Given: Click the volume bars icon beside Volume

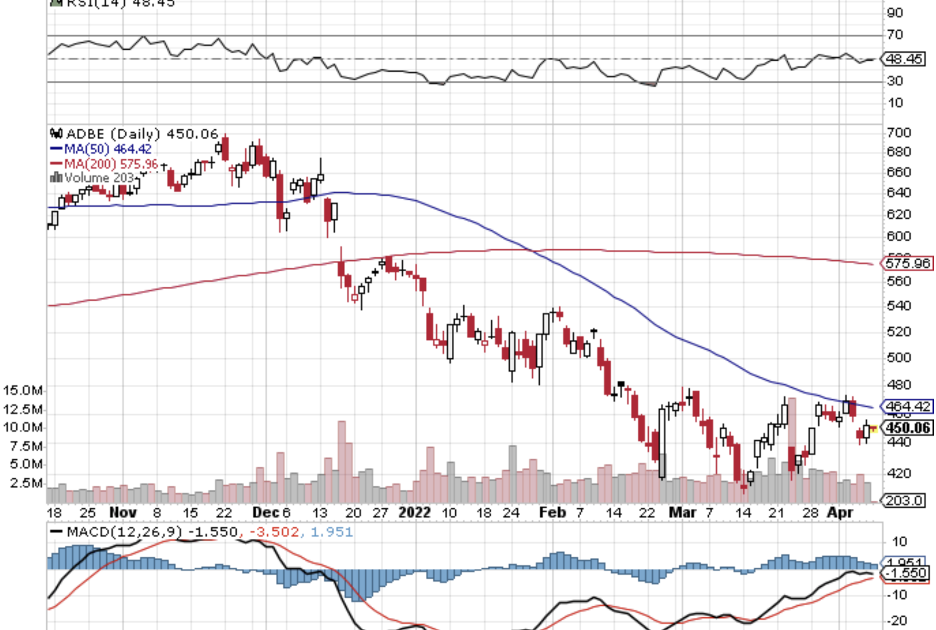Looking at the screenshot, I should [56, 177].
